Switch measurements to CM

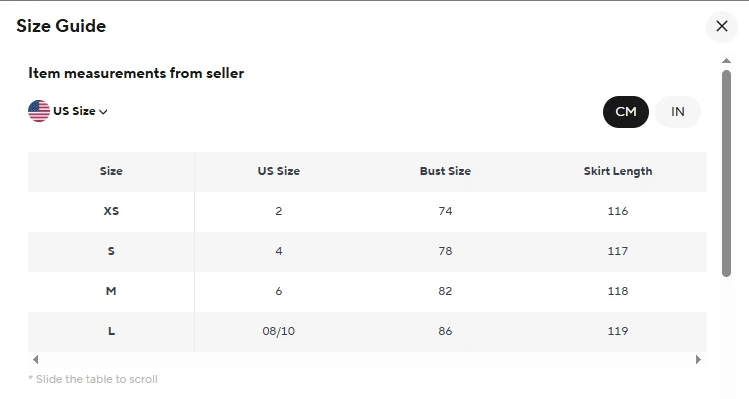coord(626,112)
